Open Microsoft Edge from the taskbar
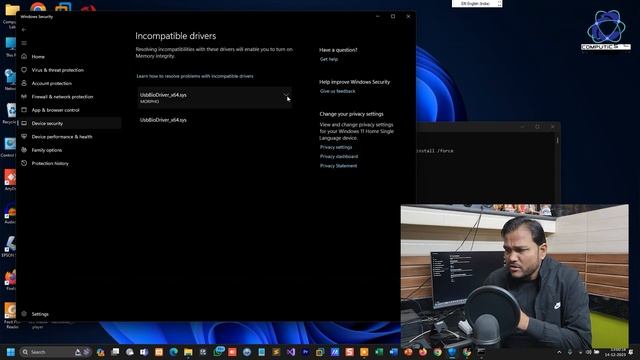640x360 pixels. (x=173, y=352)
